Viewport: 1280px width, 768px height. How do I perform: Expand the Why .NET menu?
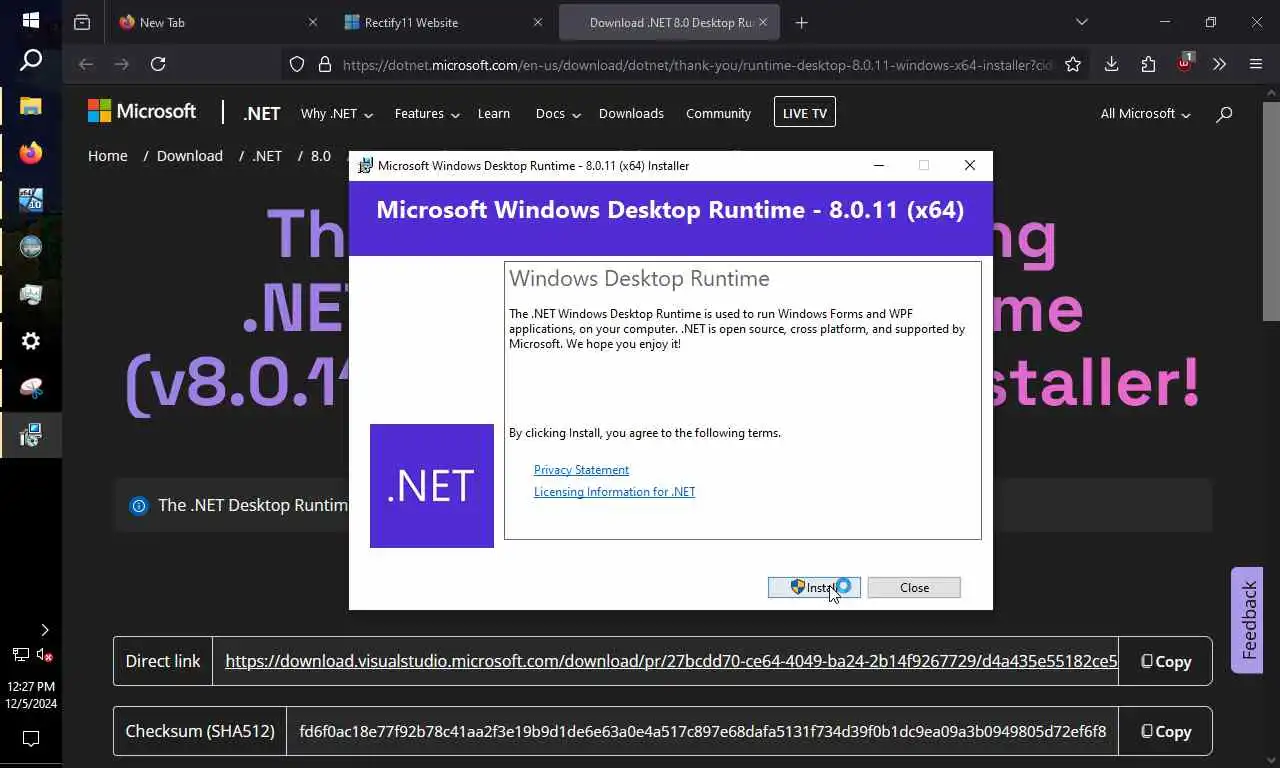tap(337, 114)
